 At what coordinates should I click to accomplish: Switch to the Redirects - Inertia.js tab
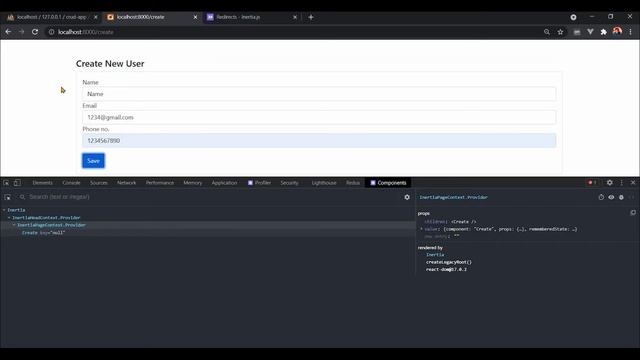point(251,17)
